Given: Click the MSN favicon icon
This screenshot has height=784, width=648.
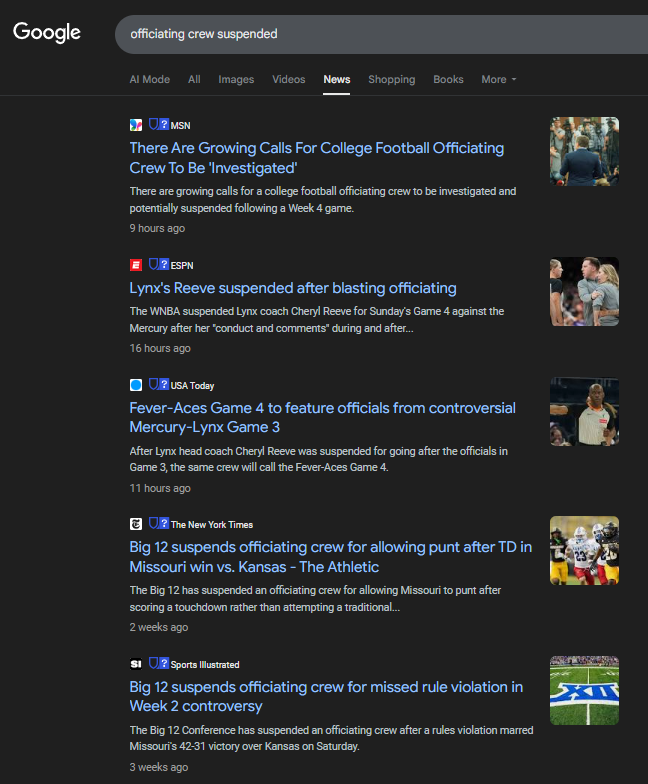Looking at the screenshot, I should (x=136, y=125).
